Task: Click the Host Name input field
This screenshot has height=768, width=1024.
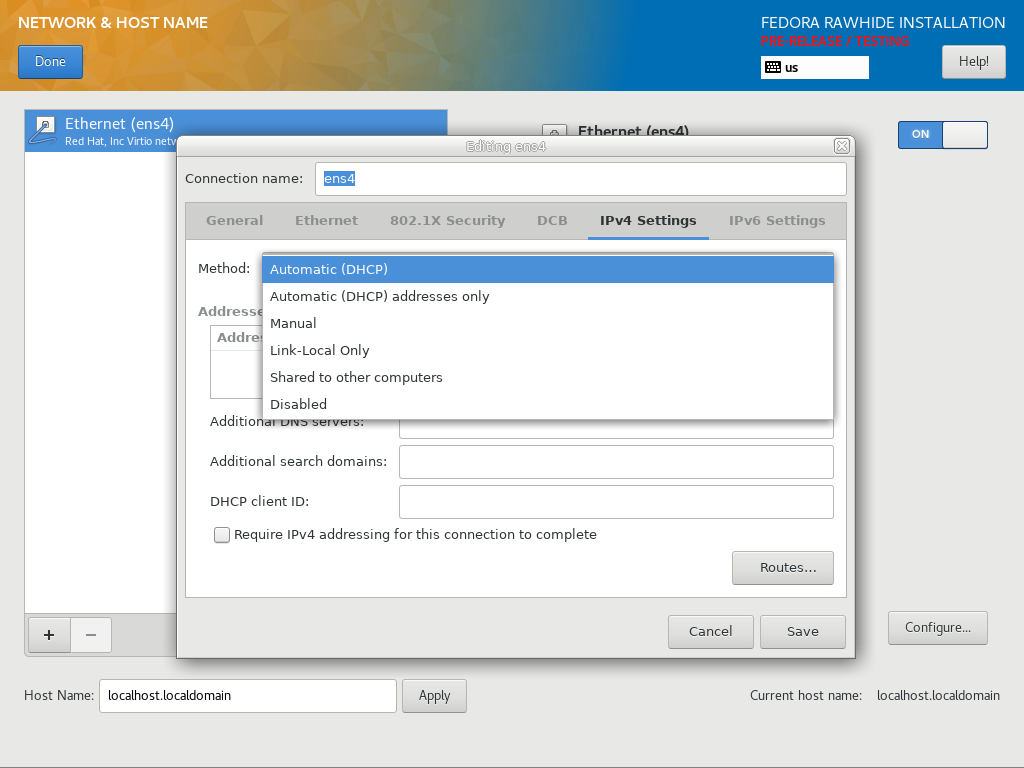Action: click(248, 696)
